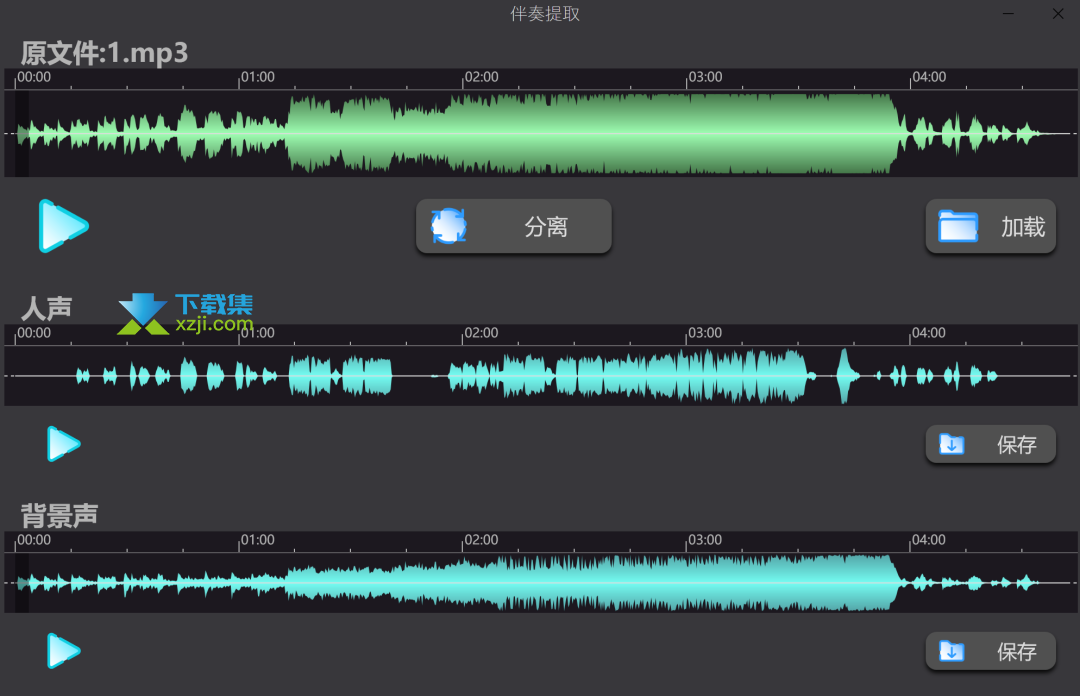Select the 04:00 marker on the 背景声 timeline

928,540
